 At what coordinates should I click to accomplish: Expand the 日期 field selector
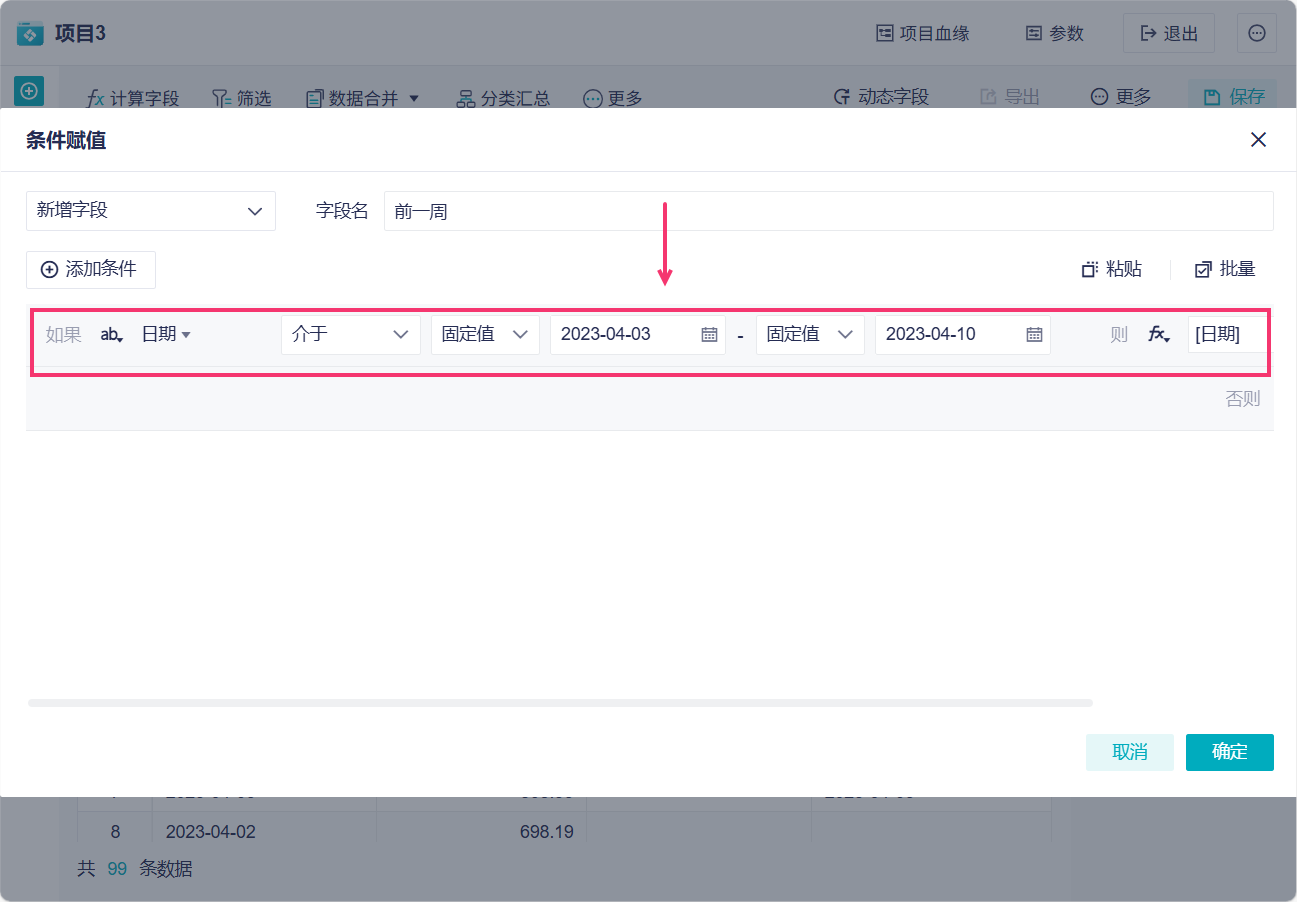pos(166,335)
